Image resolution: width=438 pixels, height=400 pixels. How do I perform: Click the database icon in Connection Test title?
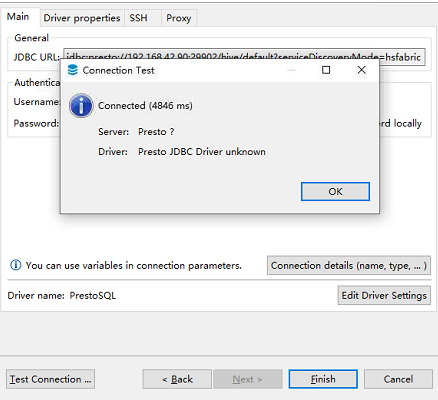tap(72, 70)
